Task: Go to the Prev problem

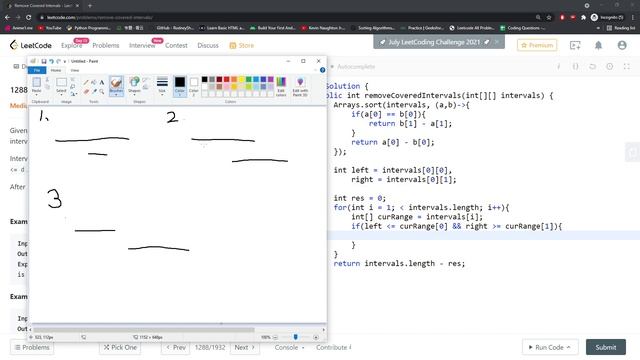Action: [175, 347]
